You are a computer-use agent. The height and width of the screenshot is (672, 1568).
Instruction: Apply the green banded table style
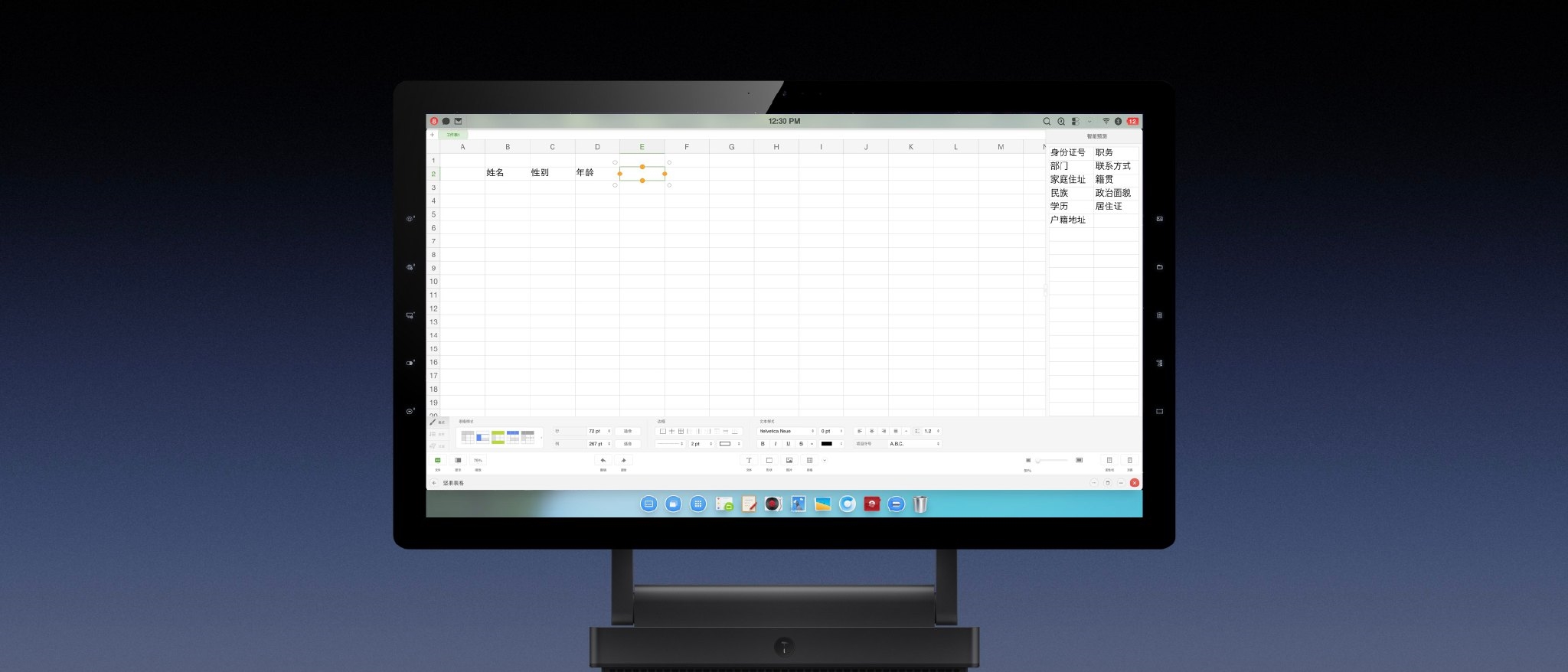pyautogui.click(x=498, y=437)
